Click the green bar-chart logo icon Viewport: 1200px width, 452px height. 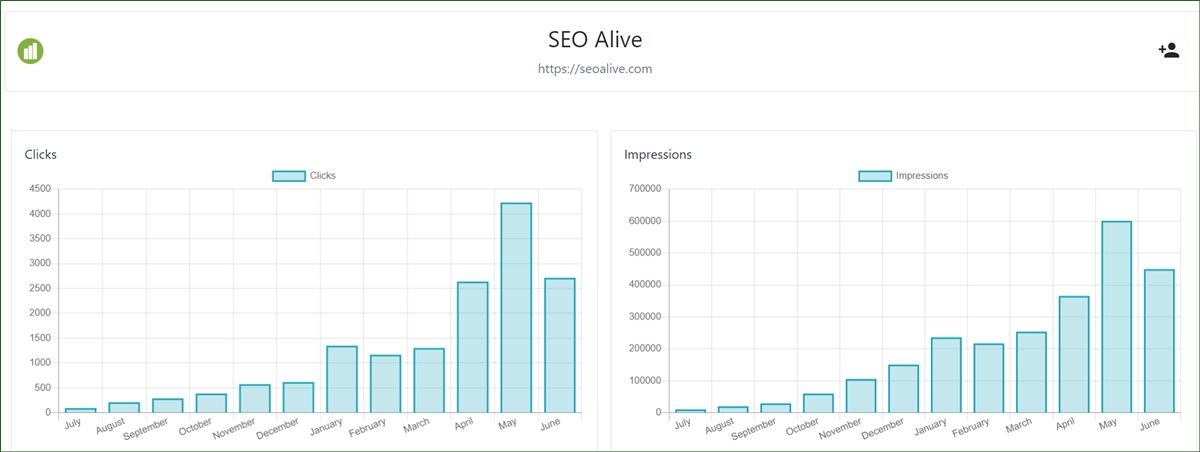click(x=30, y=50)
